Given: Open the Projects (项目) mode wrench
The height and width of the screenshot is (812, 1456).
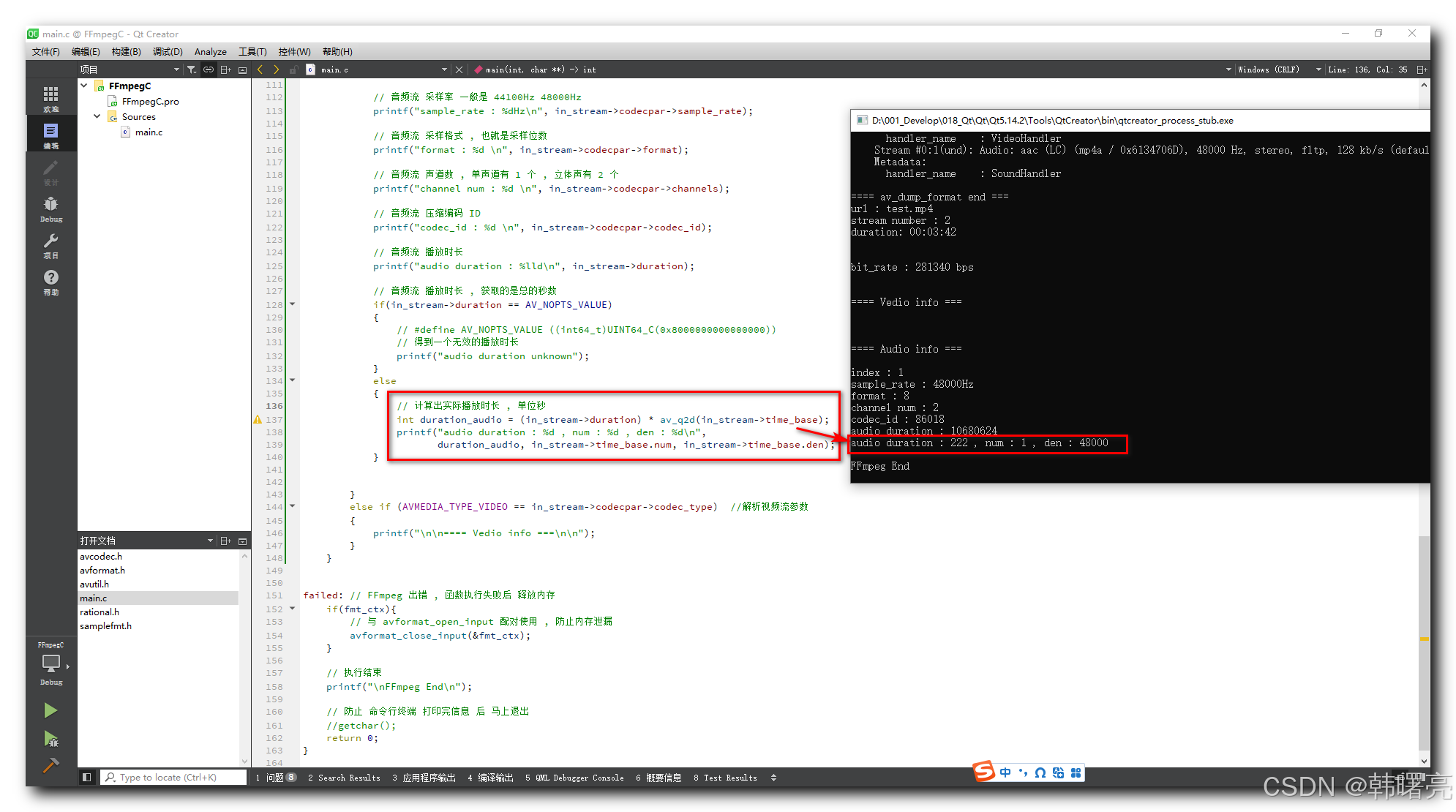Looking at the screenshot, I should tap(50, 245).
